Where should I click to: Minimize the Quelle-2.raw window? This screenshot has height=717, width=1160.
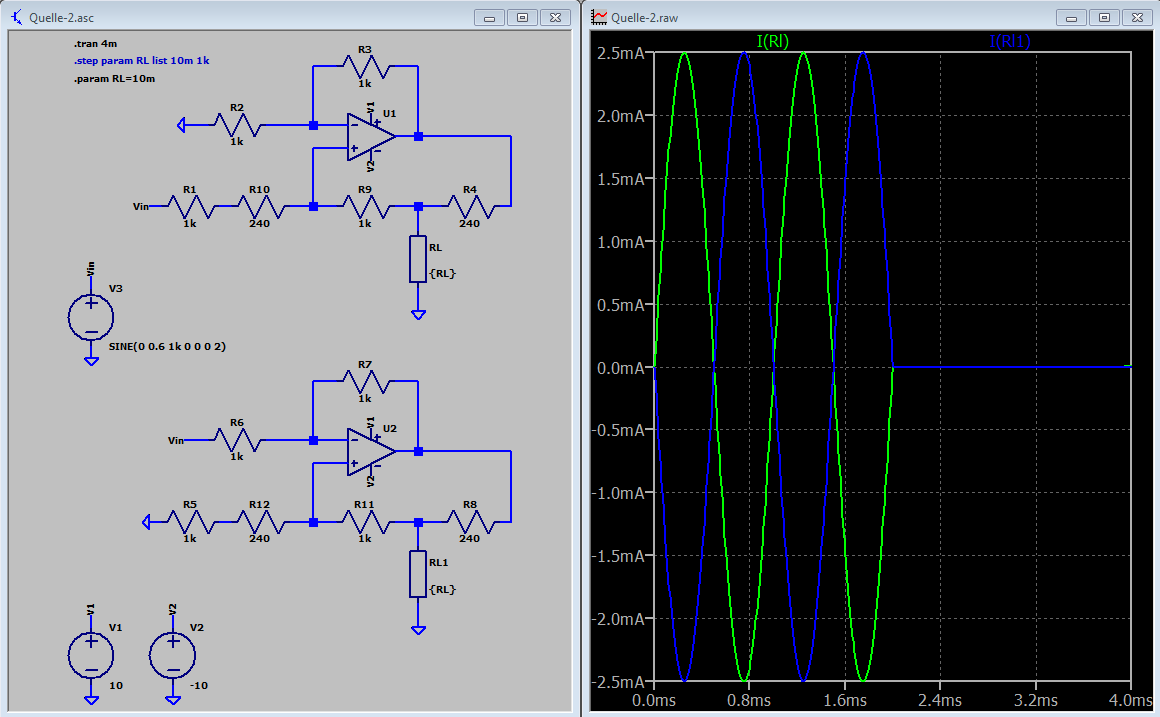1071,17
